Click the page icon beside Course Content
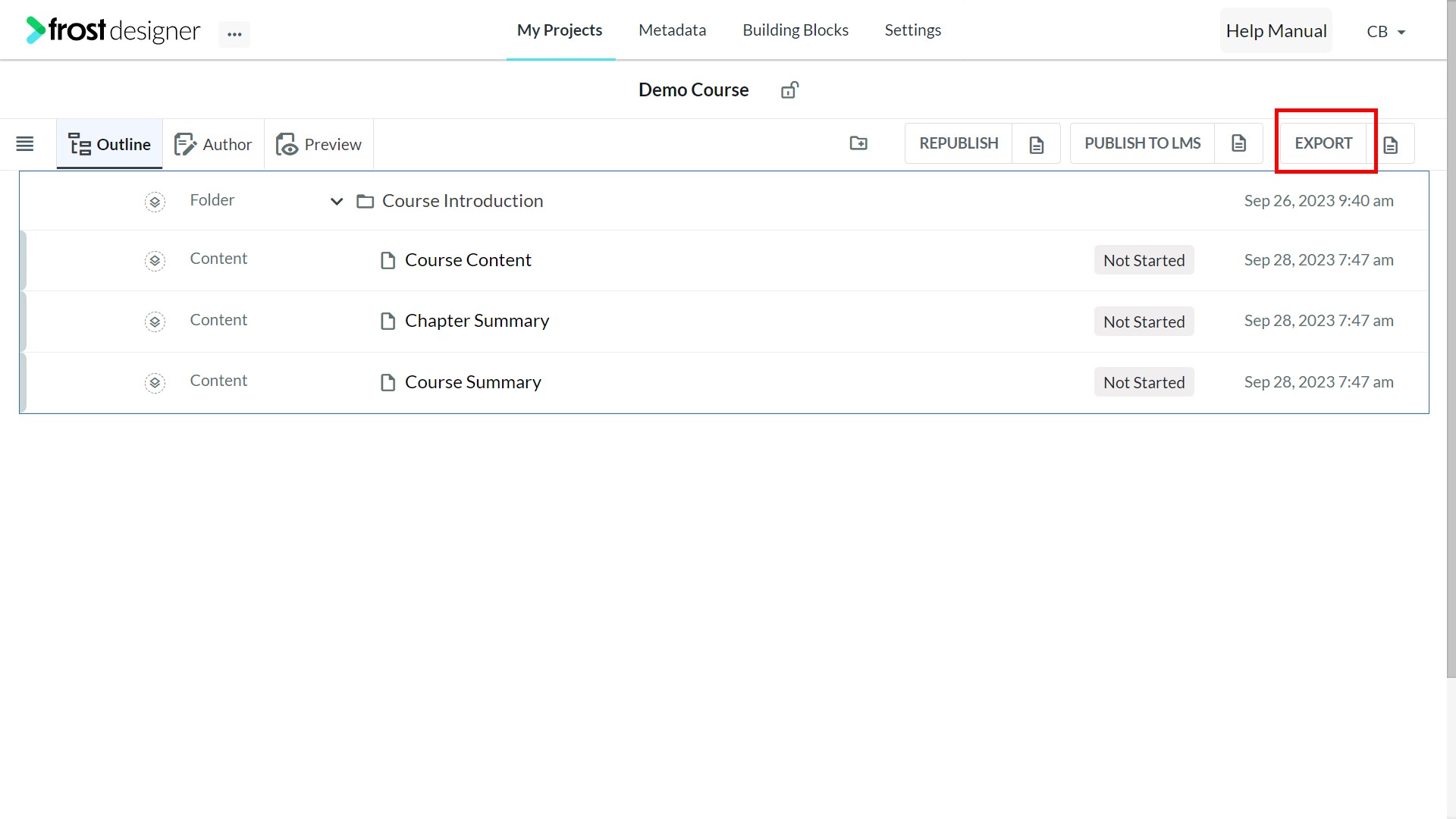 [388, 261]
